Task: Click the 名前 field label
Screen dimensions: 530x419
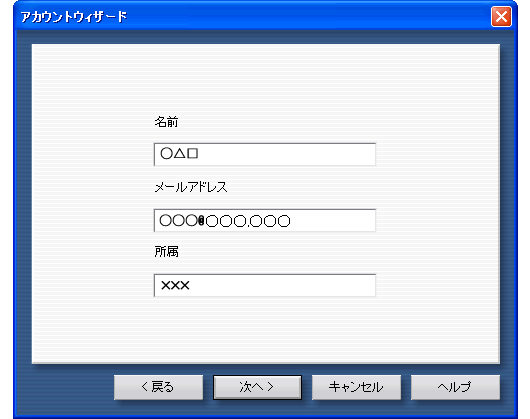Action: pos(166,122)
